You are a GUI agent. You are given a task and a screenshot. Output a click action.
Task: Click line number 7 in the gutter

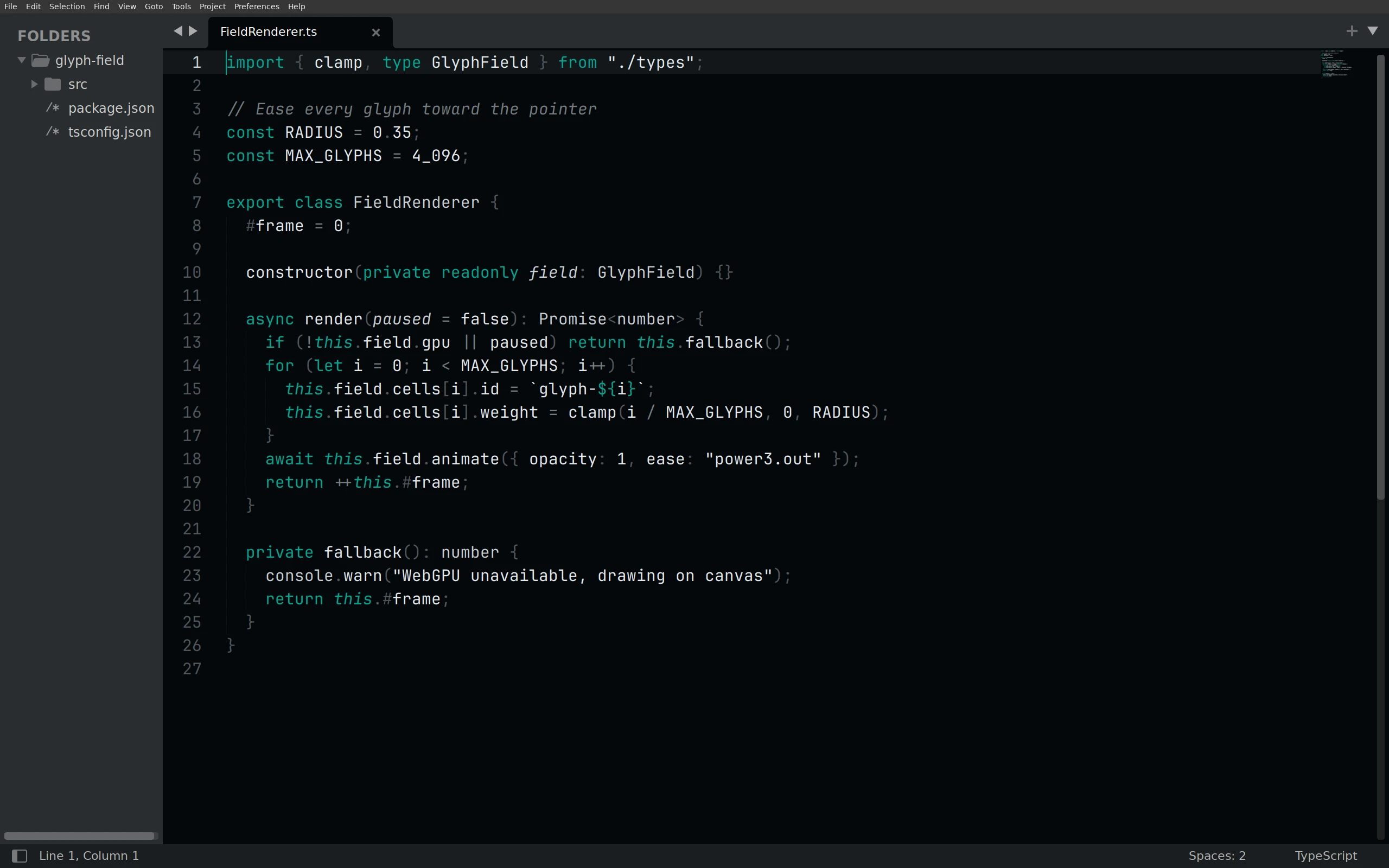click(x=197, y=203)
